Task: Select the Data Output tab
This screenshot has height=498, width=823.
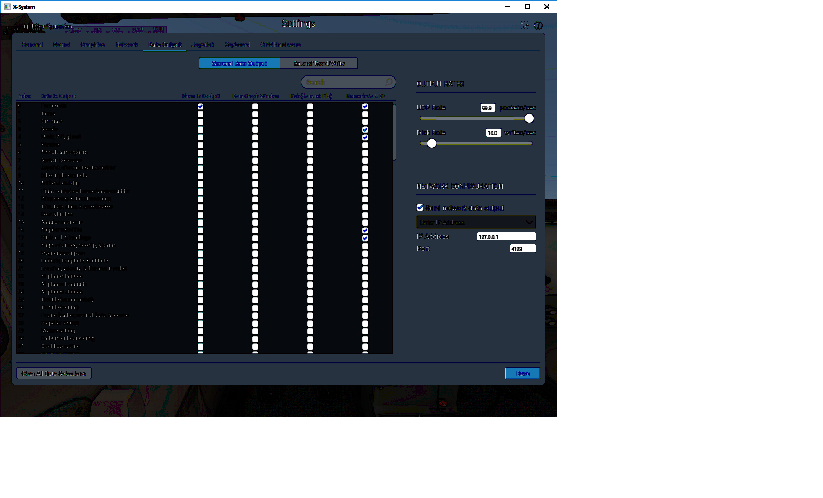Action: (165, 45)
